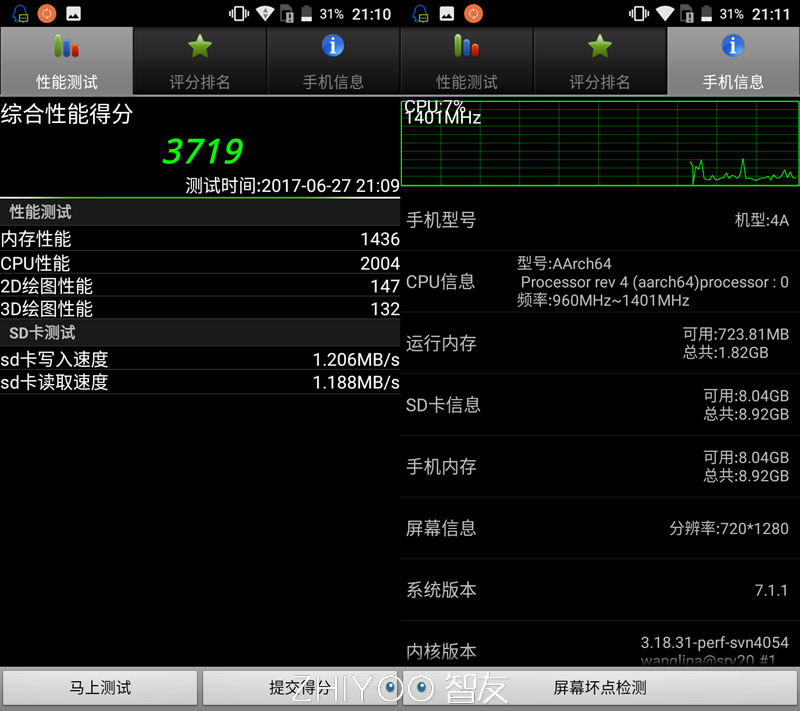Tap the 屏幕信息 resolution row
The height and width of the screenshot is (711, 800).
click(x=600, y=528)
